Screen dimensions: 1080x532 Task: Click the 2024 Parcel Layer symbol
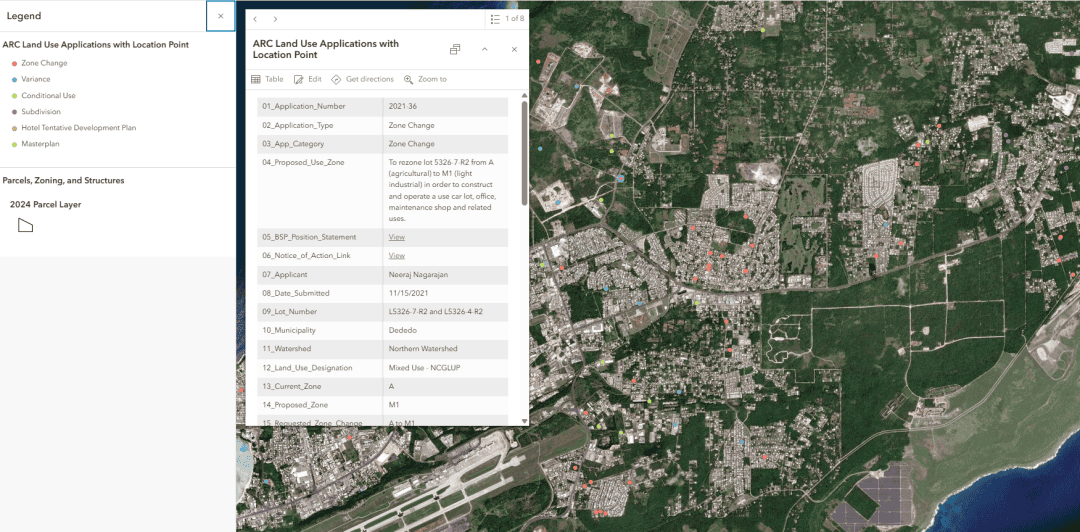(25, 225)
